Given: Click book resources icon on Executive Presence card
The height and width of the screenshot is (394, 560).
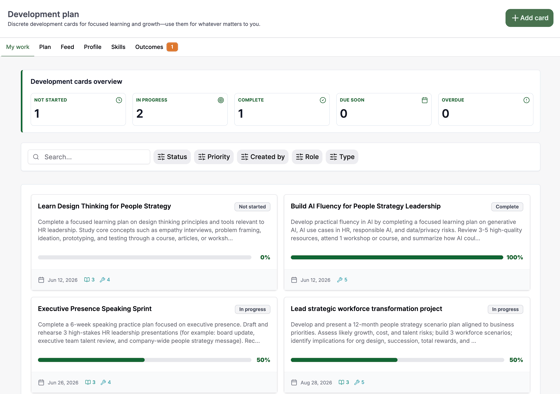Looking at the screenshot, I should pyautogui.click(x=88, y=382).
